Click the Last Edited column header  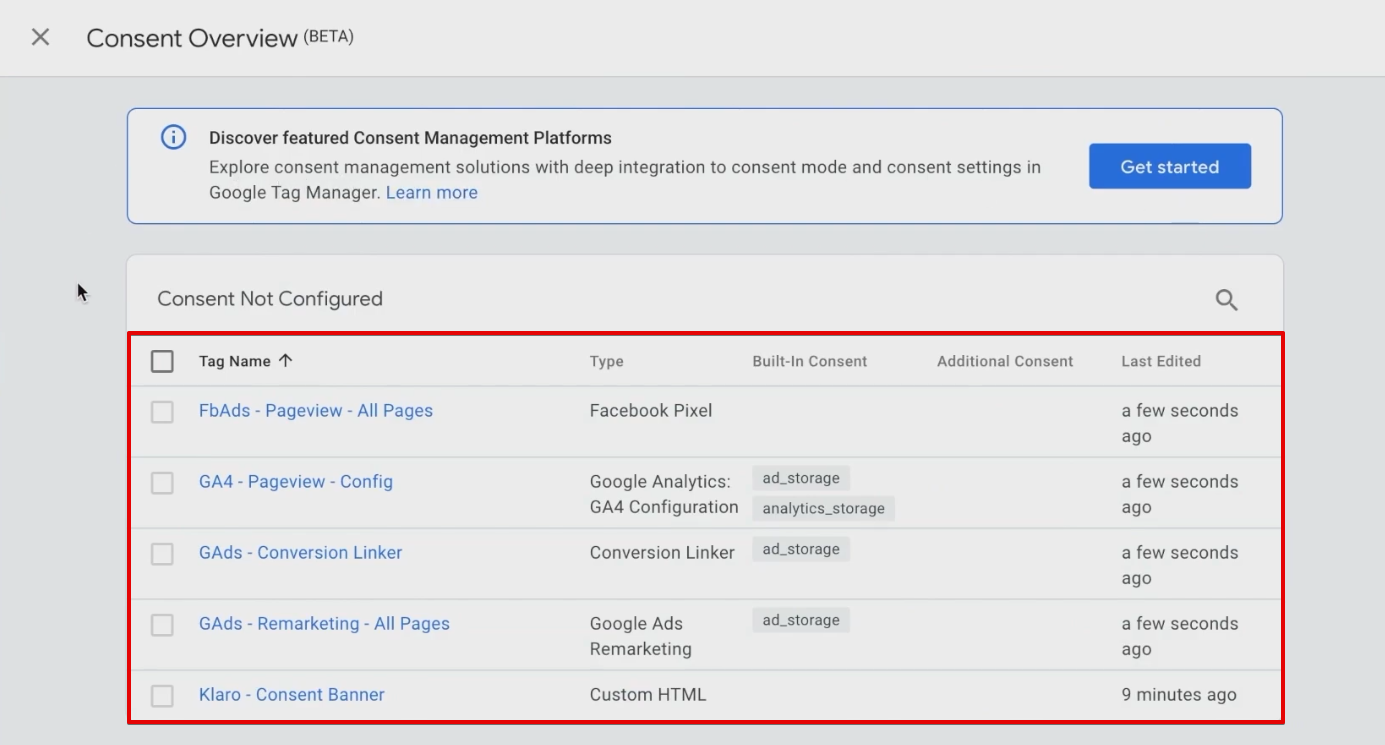[1161, 362]
